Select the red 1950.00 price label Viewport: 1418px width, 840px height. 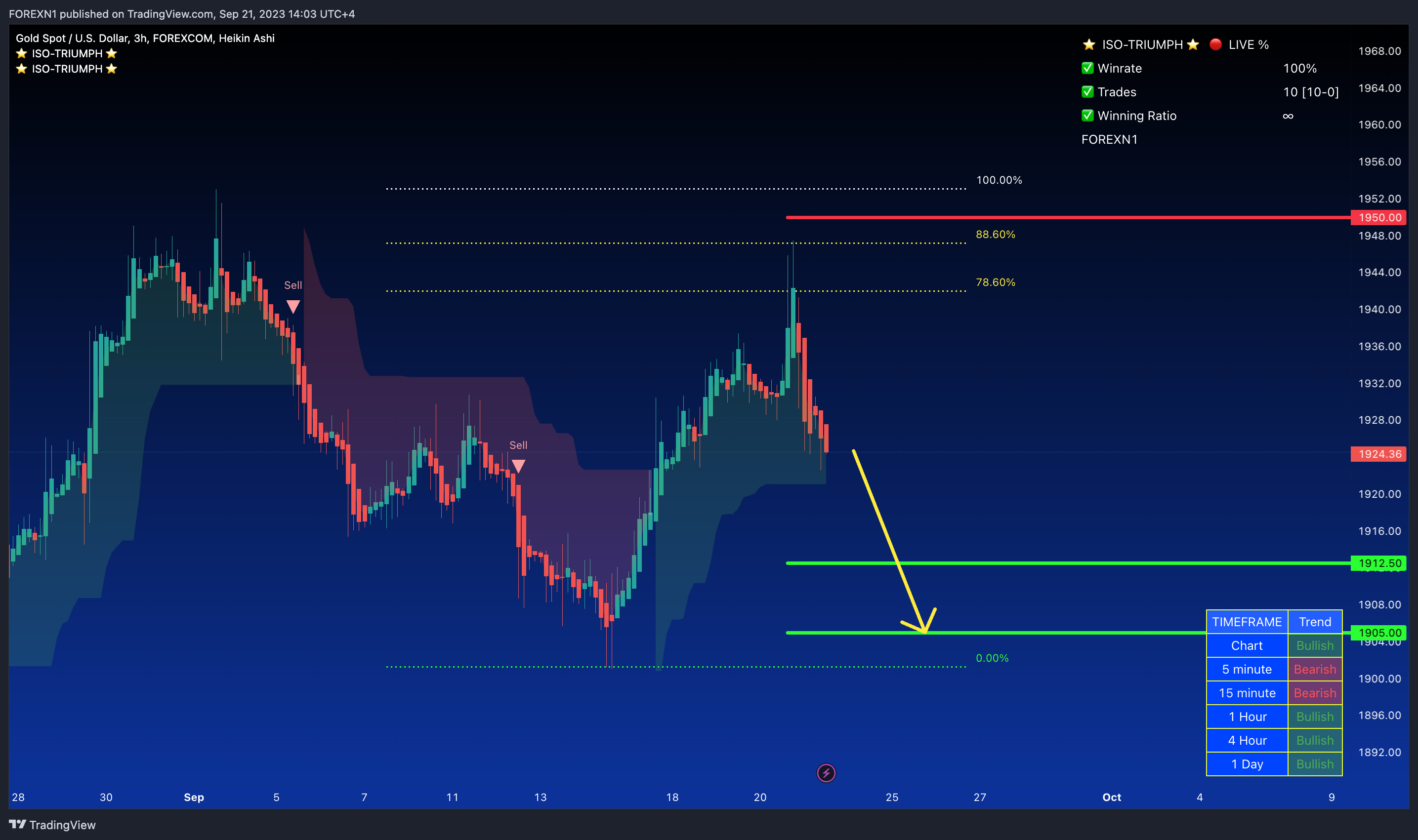(1378, 217)
